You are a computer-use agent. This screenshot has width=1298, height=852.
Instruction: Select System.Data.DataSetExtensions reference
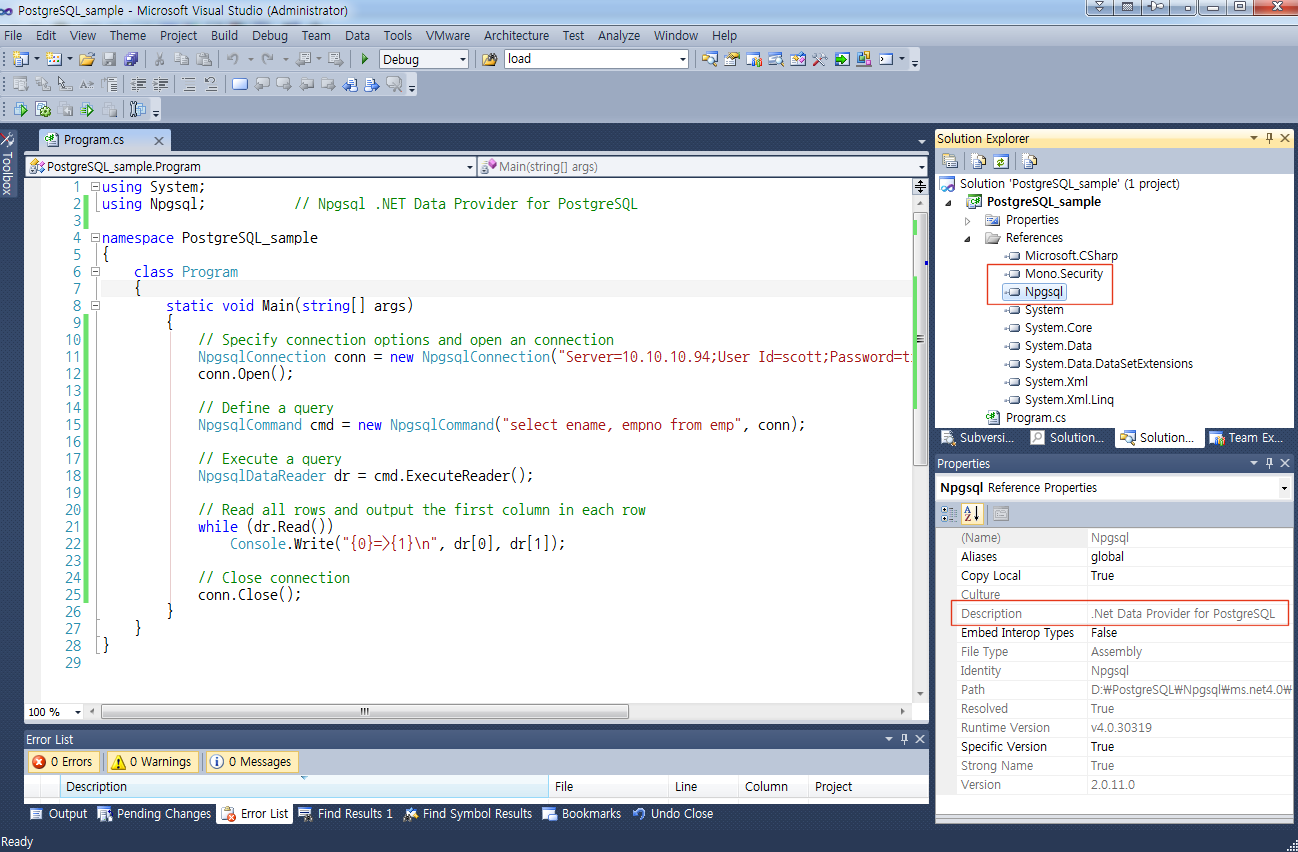(1108, 364)
